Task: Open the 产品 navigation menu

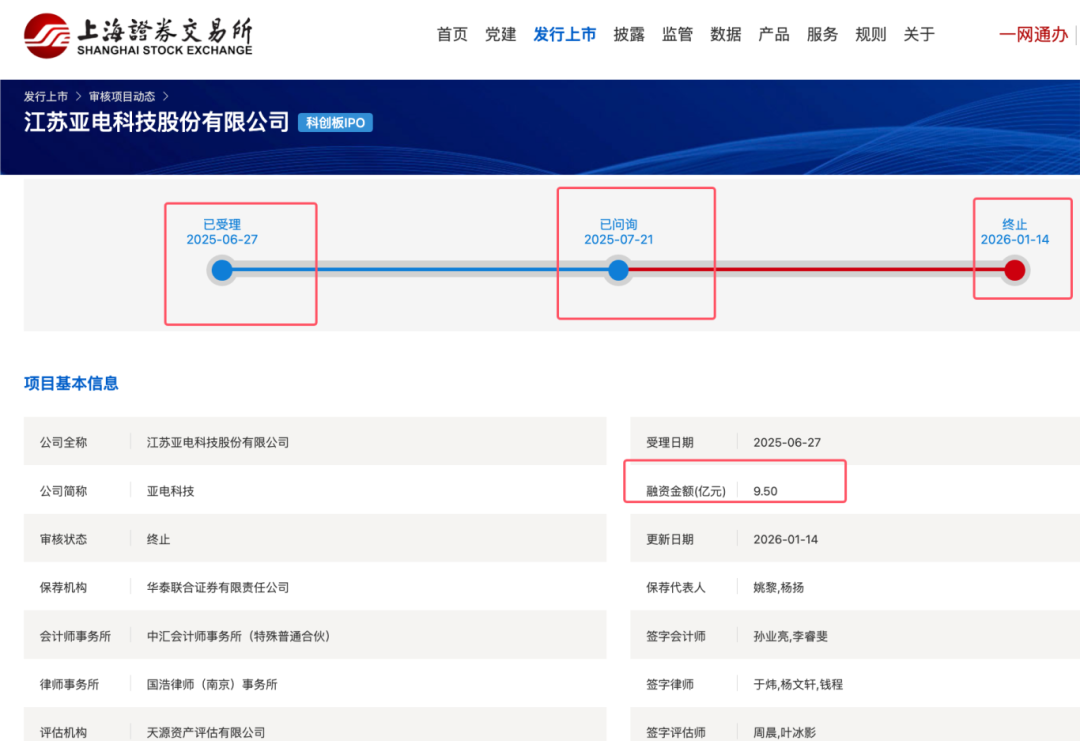Action: (773, 34)
